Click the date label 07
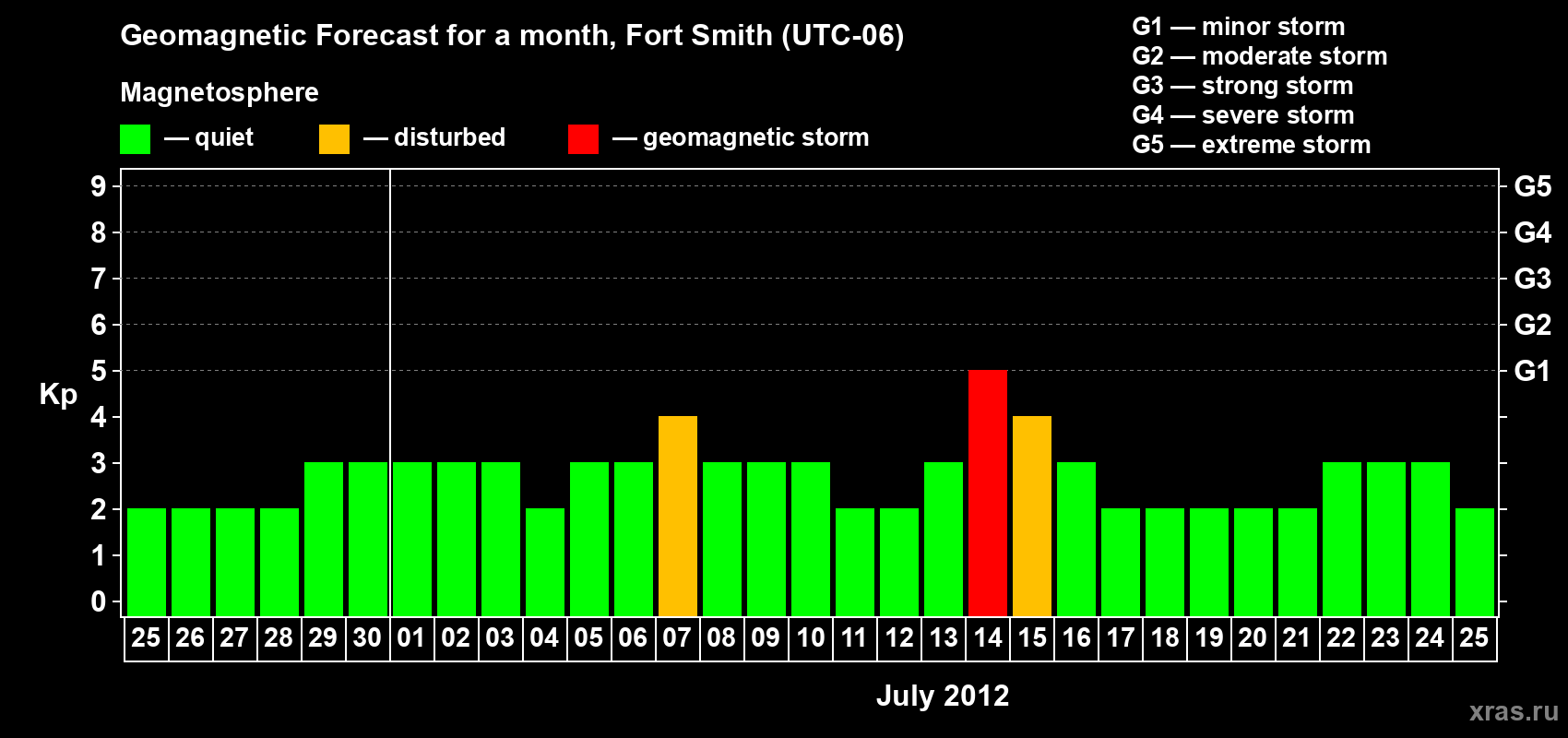This screenshot has width=1568, height=738. [x=677, y=638]
